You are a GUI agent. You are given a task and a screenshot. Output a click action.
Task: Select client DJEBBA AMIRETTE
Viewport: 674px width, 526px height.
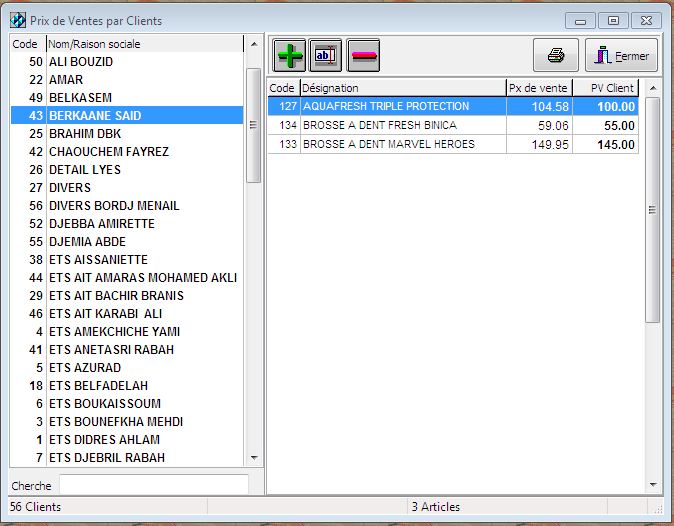tap(127, 224)
